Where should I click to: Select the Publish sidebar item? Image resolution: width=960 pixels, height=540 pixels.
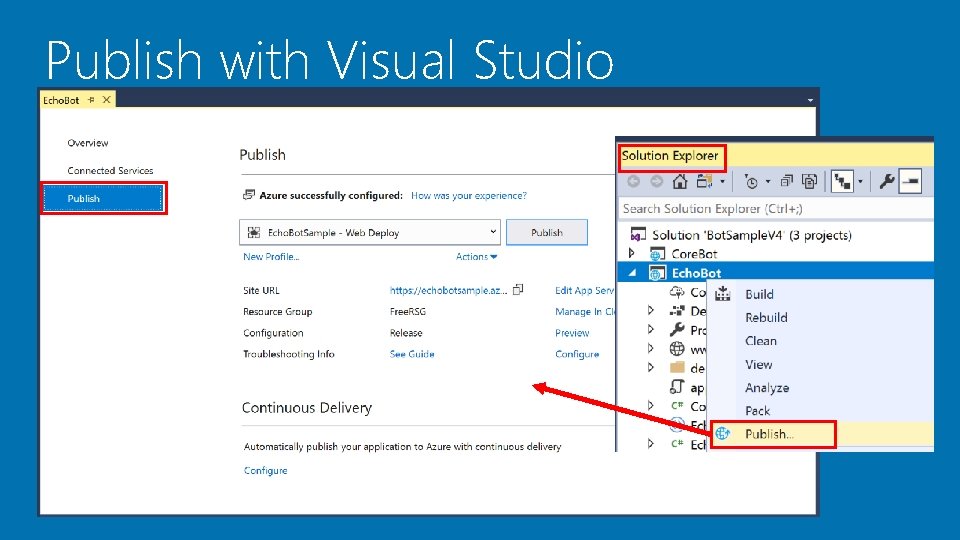[x=103, y=198]
